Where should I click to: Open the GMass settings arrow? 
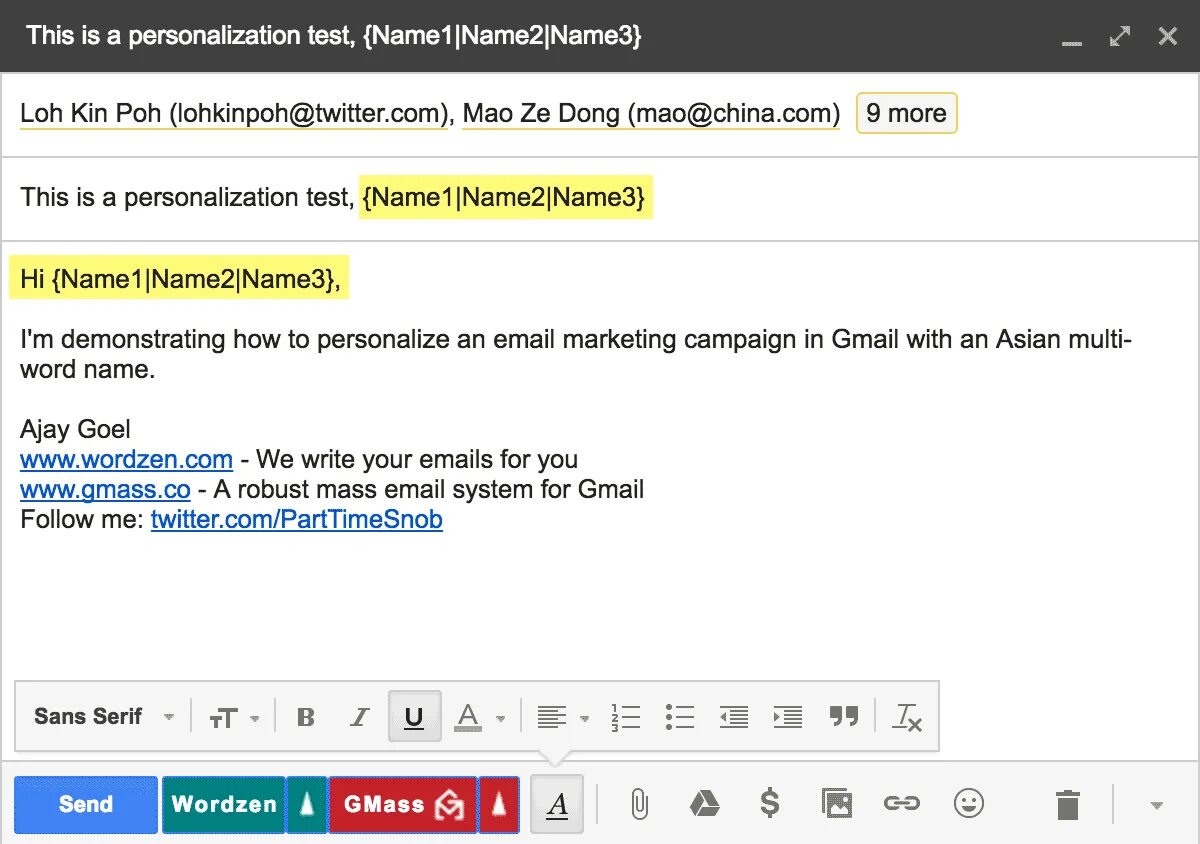499,804
